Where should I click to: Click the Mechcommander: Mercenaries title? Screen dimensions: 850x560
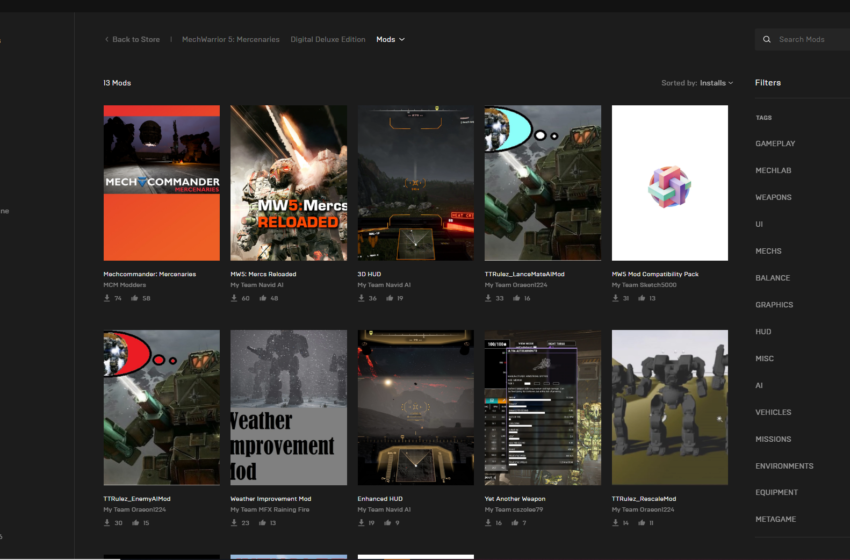150,274
